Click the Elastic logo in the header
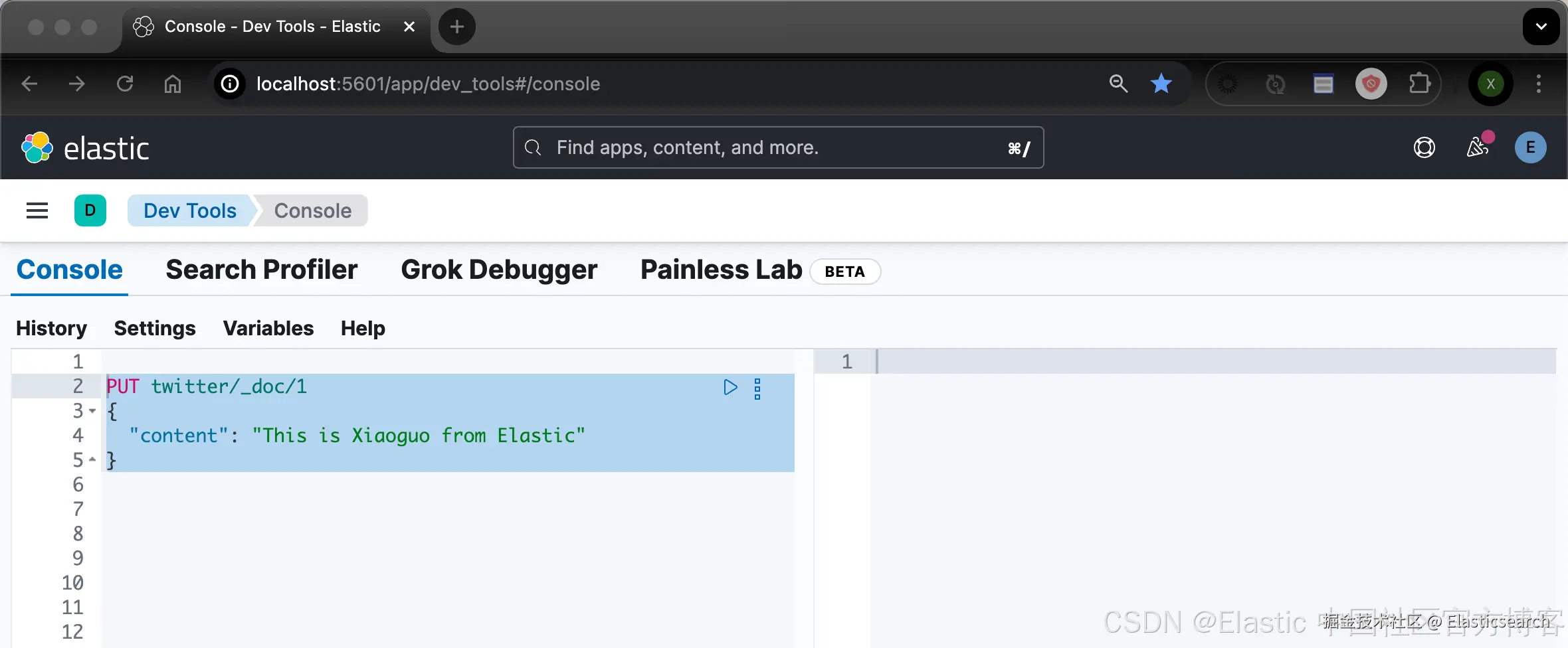1568x648 pixels. pos(85,147)
